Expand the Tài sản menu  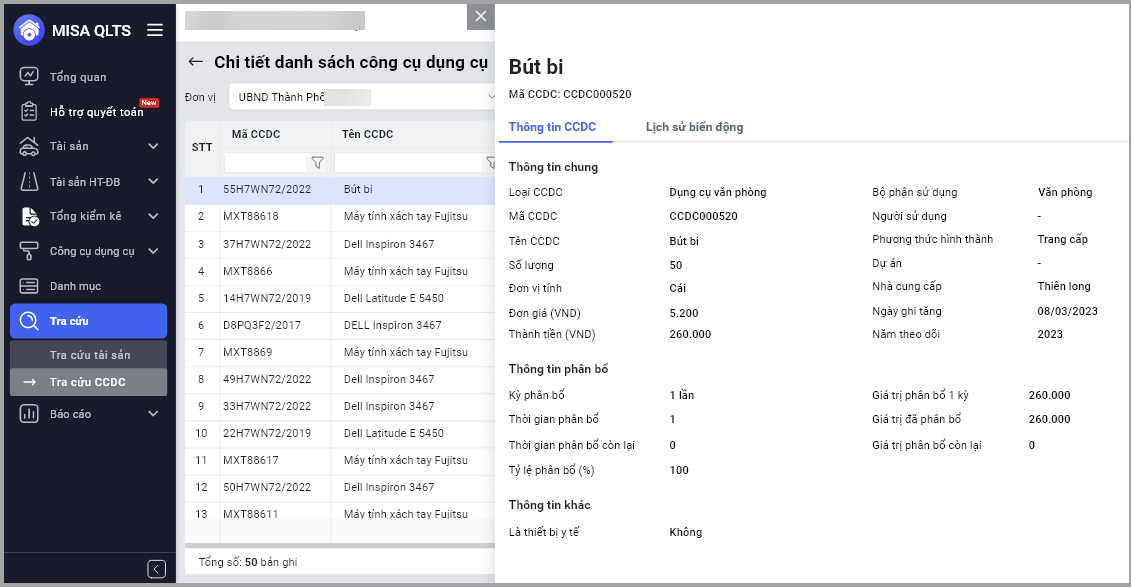(x=153, y=147)
